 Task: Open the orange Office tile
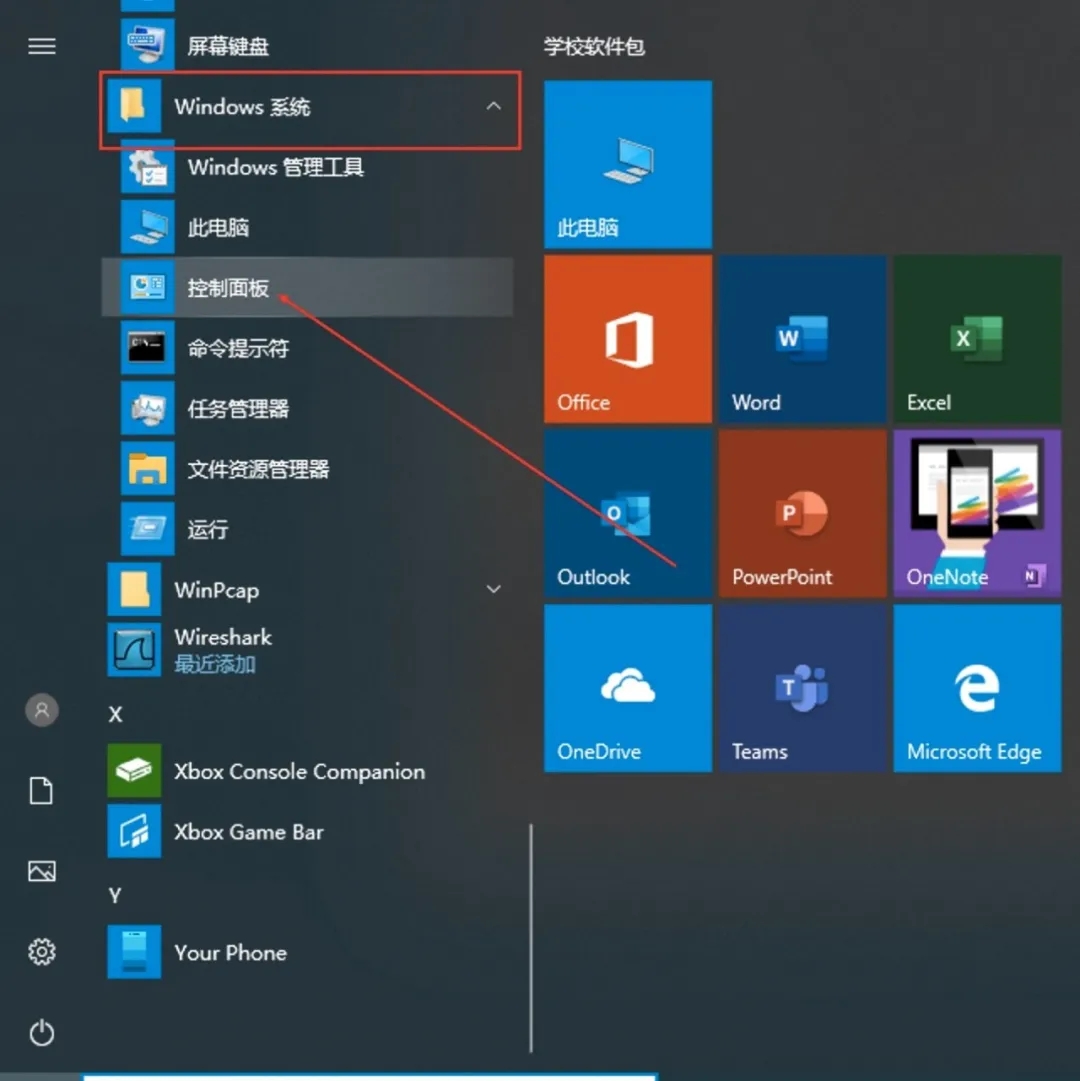click(627, 339)
